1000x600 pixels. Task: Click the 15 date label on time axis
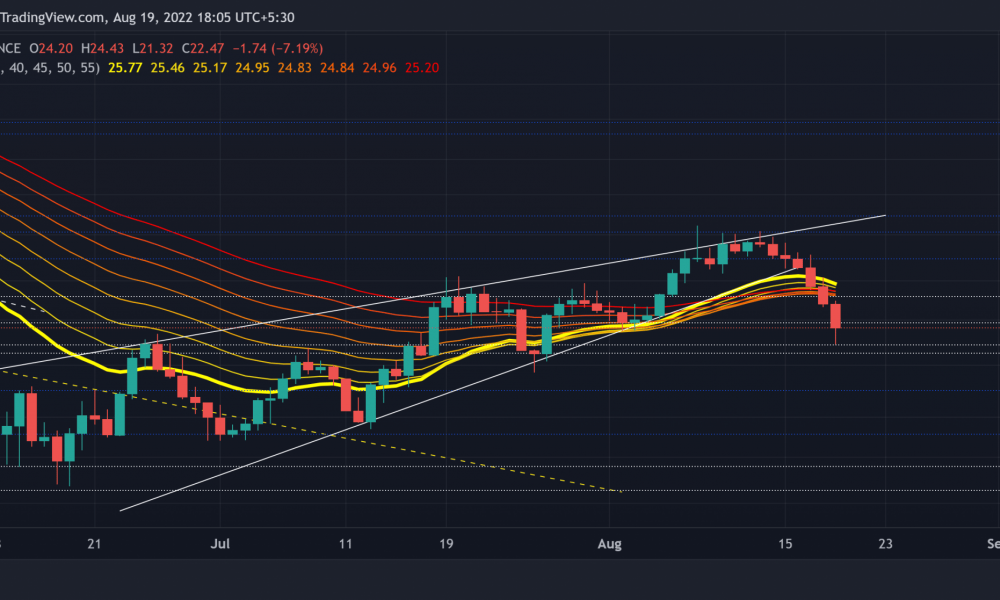785,544
